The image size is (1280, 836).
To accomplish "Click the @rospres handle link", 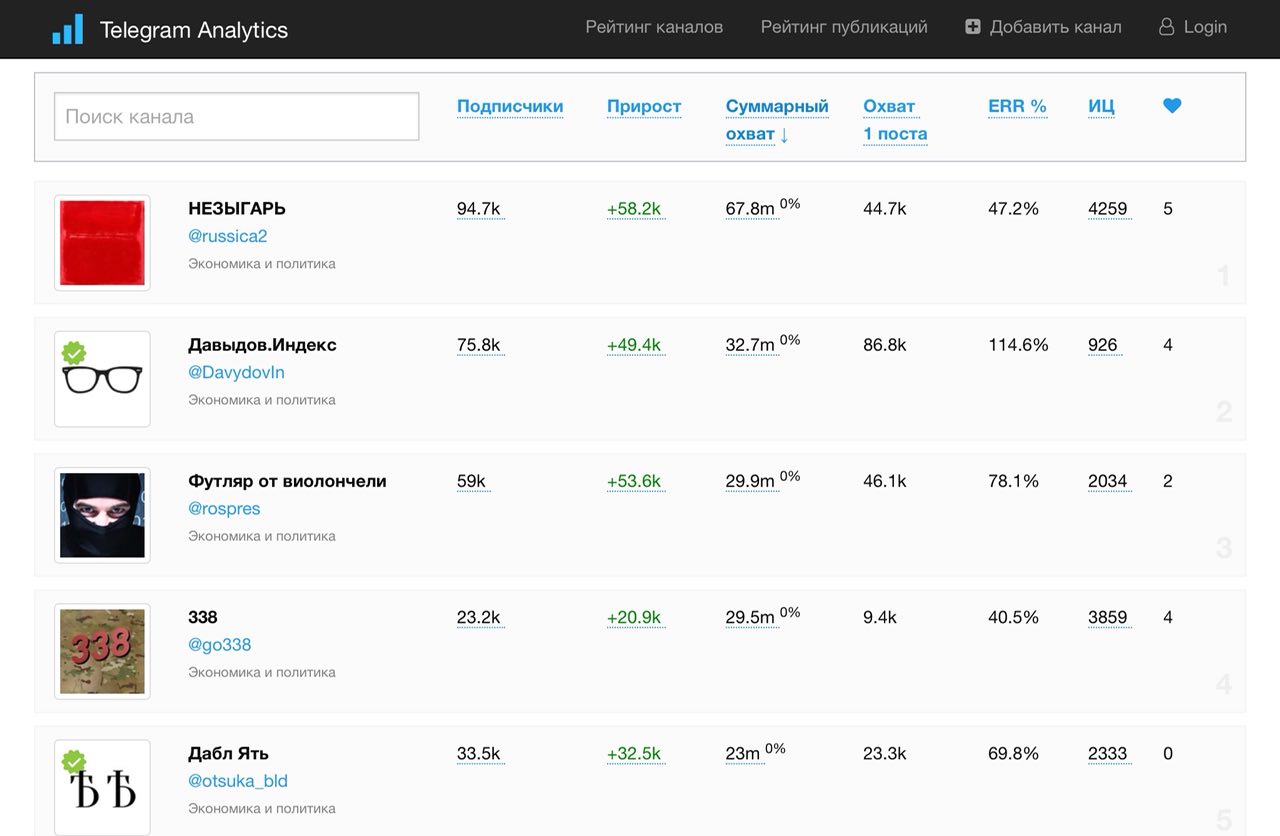I will coord(224,508).
